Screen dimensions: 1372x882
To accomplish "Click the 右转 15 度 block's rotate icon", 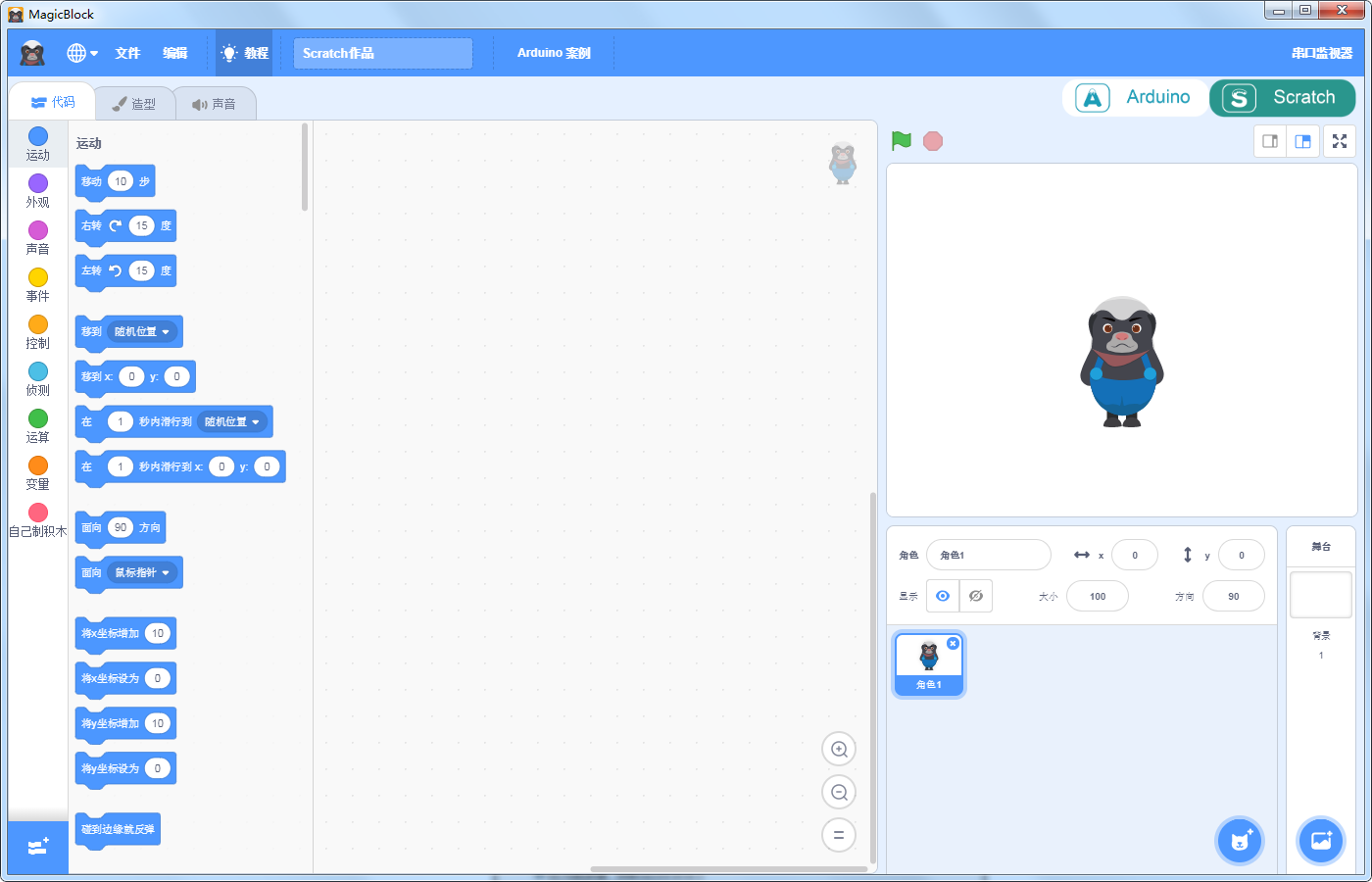I will [x=116, y=225].
